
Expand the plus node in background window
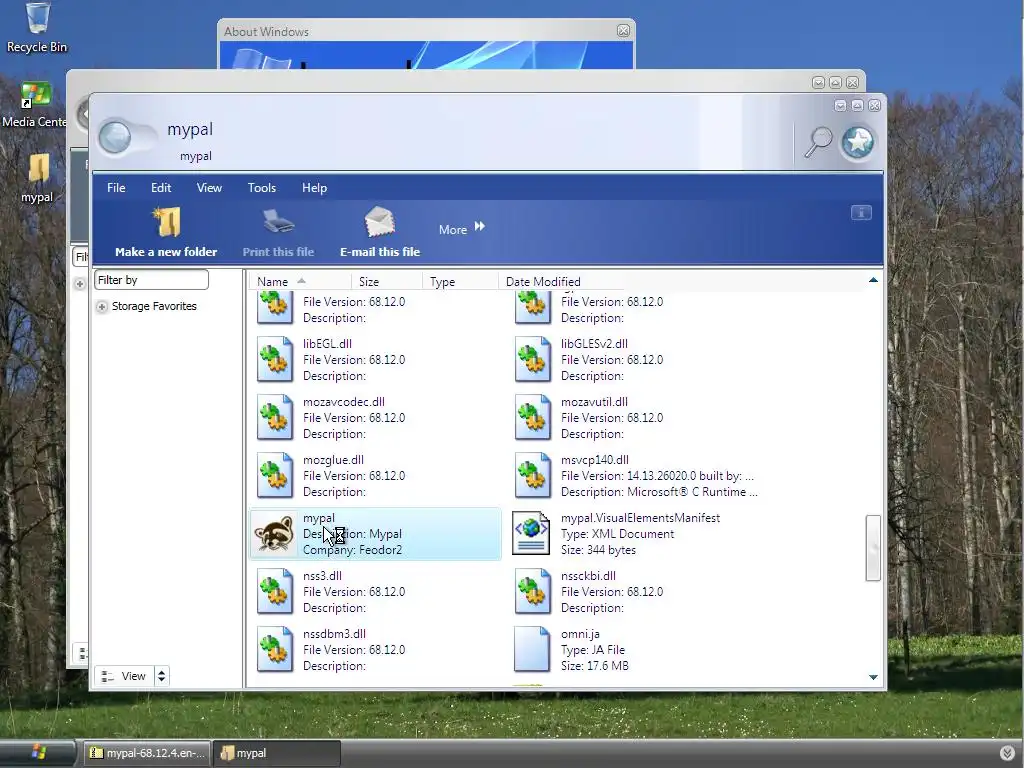[x=80, y=283]
